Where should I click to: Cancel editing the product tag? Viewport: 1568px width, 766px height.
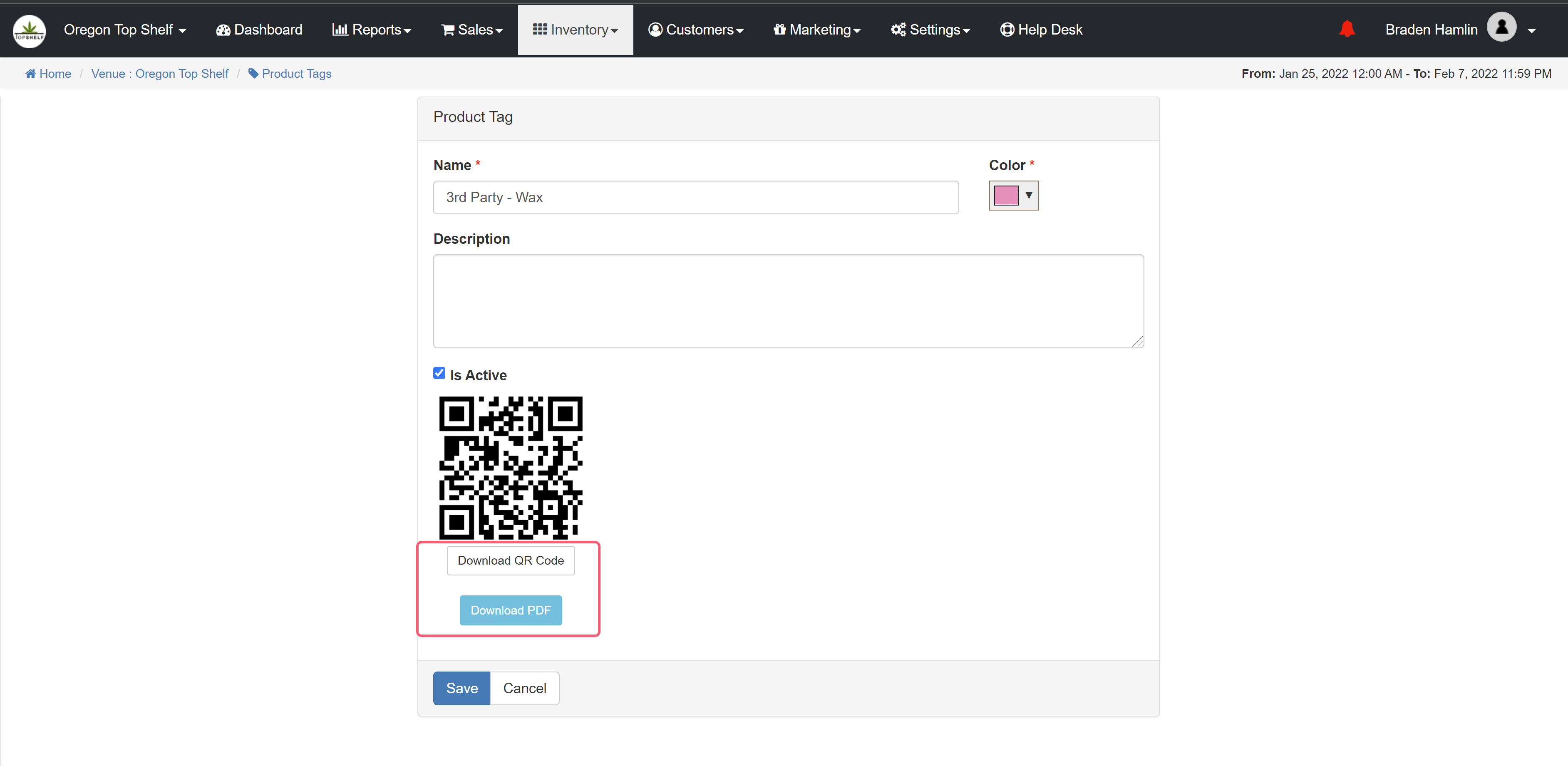tap(525, 688)
